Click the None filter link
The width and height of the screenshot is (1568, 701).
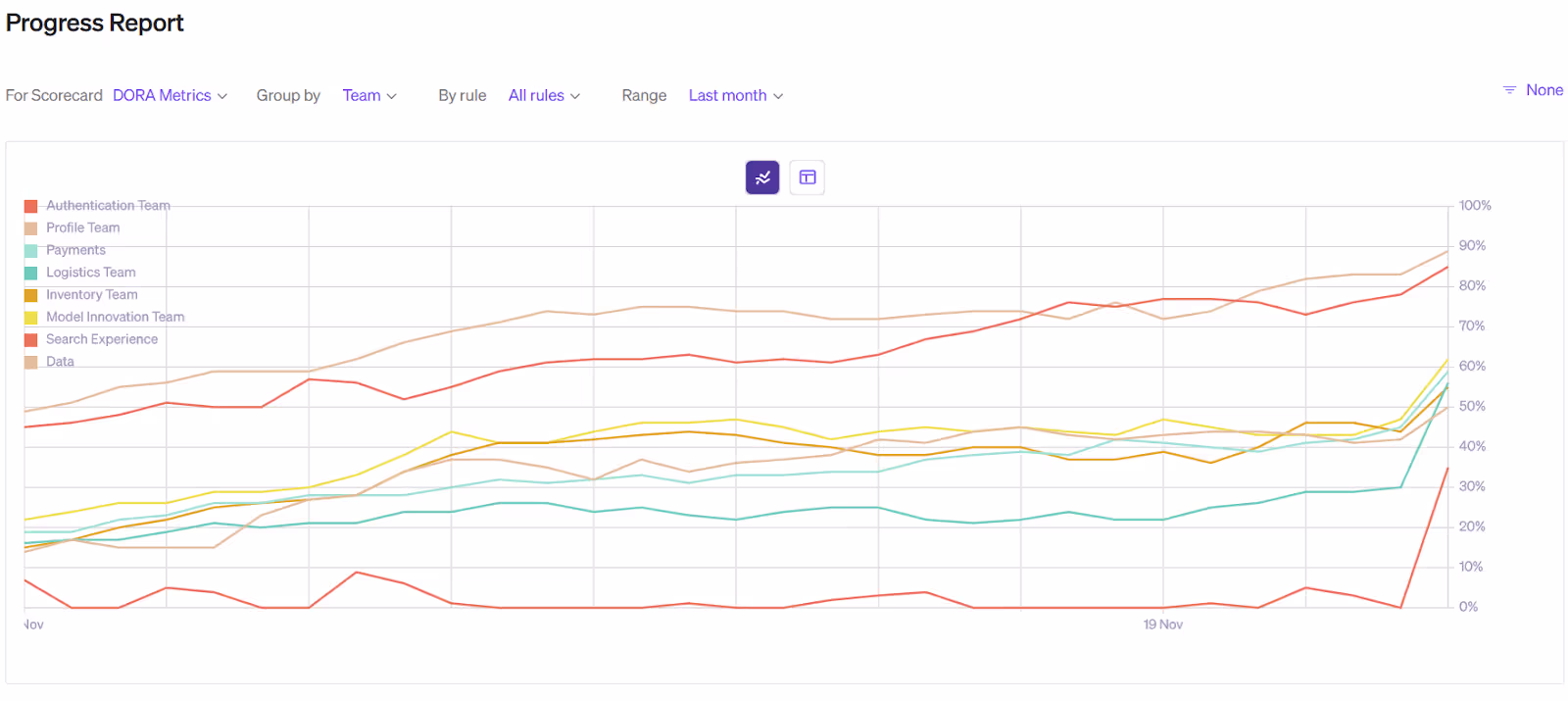(1544, 90)
